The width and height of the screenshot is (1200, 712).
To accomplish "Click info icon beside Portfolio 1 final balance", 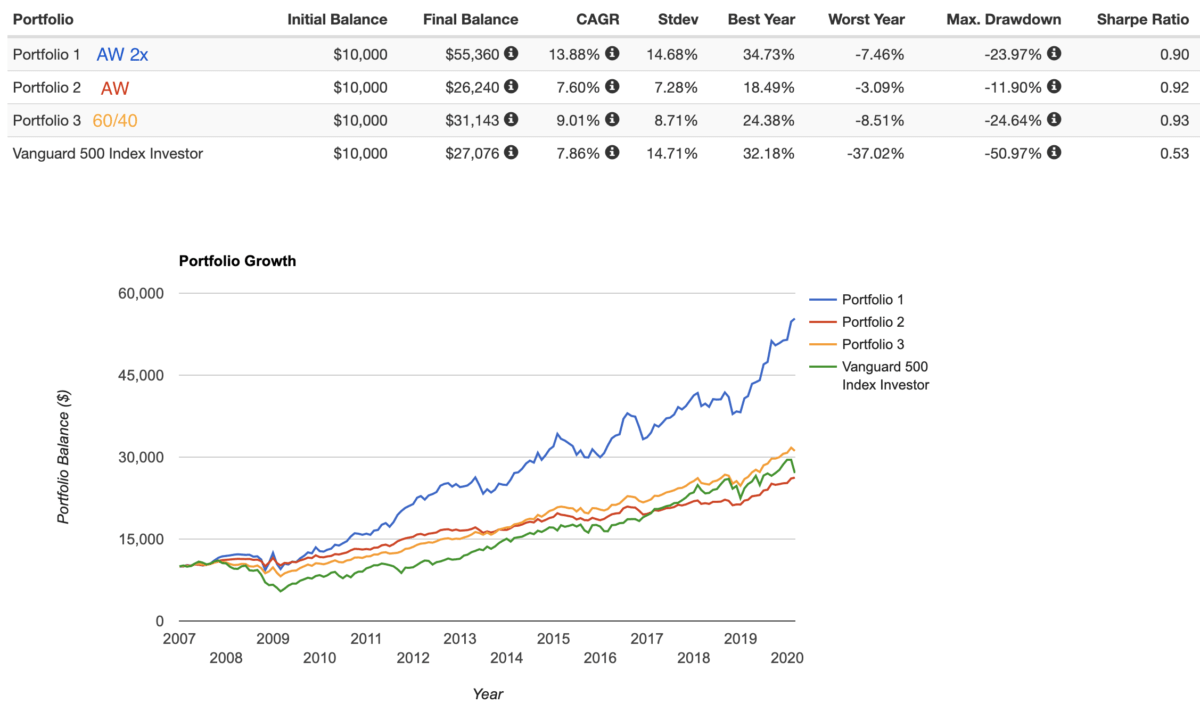I will coord(512,54).
